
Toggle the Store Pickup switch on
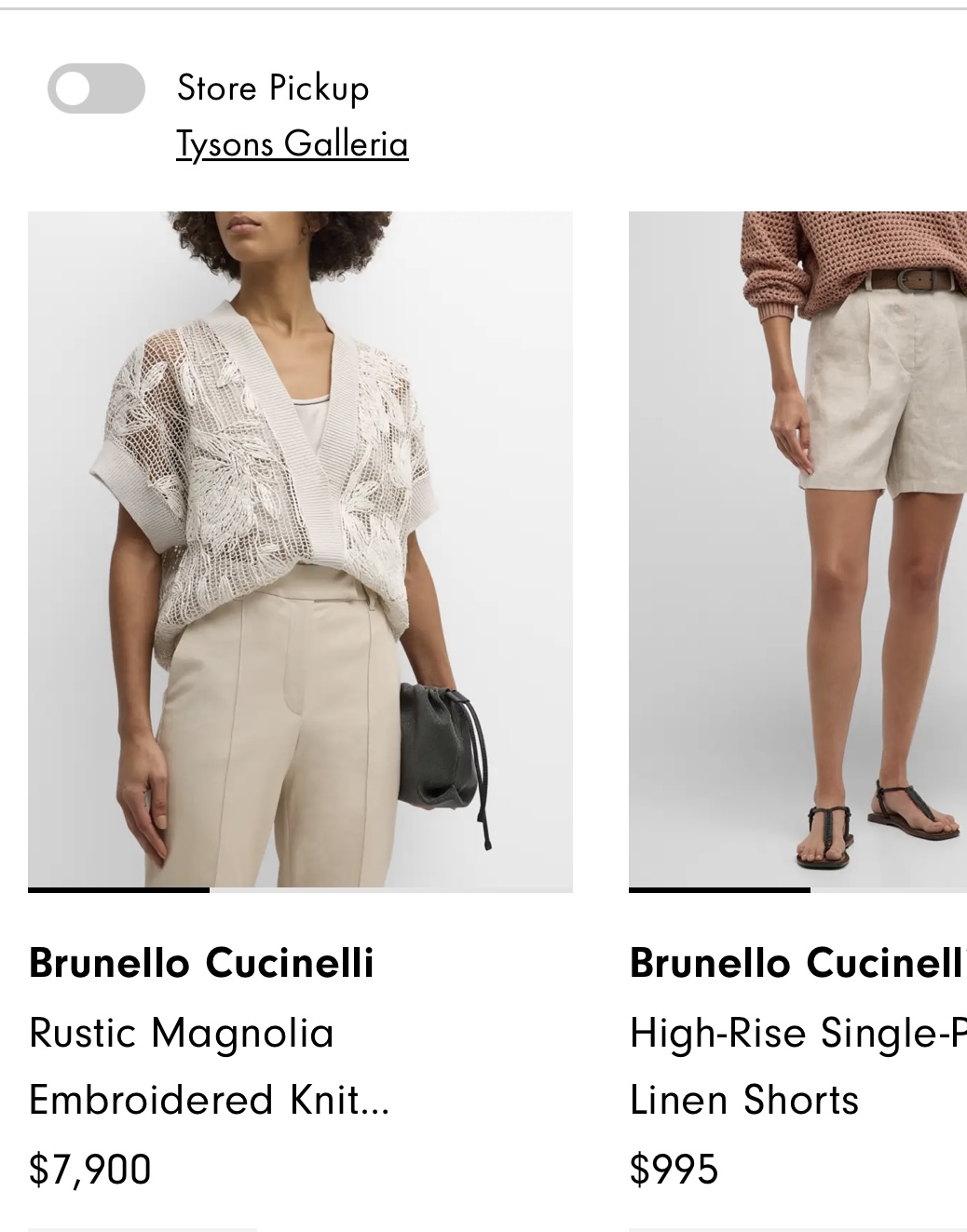click(96, 88)
